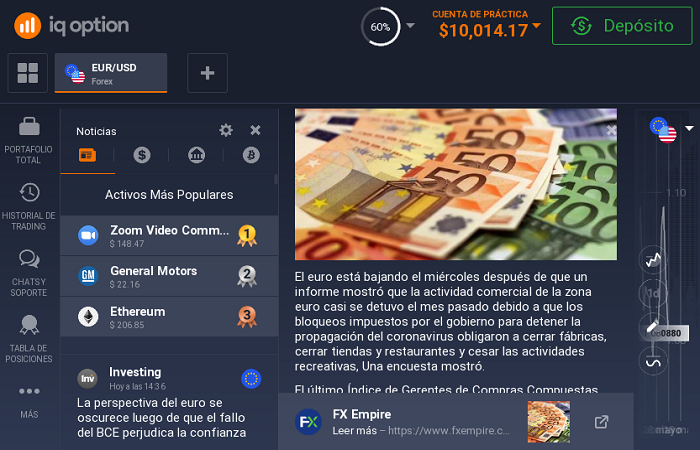Open the Leer más fxempire link
The height and width of the screenshot is (450, 700).
pos(421,431)
